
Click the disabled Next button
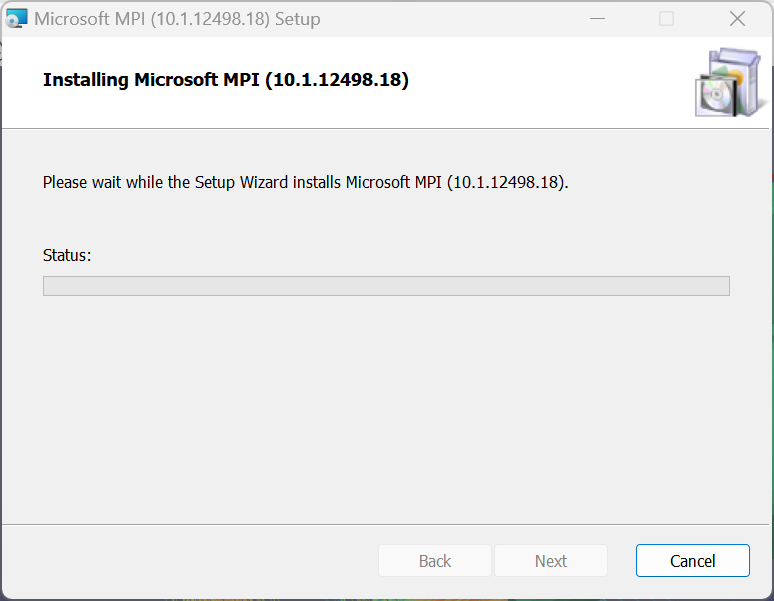pos(551,561)
